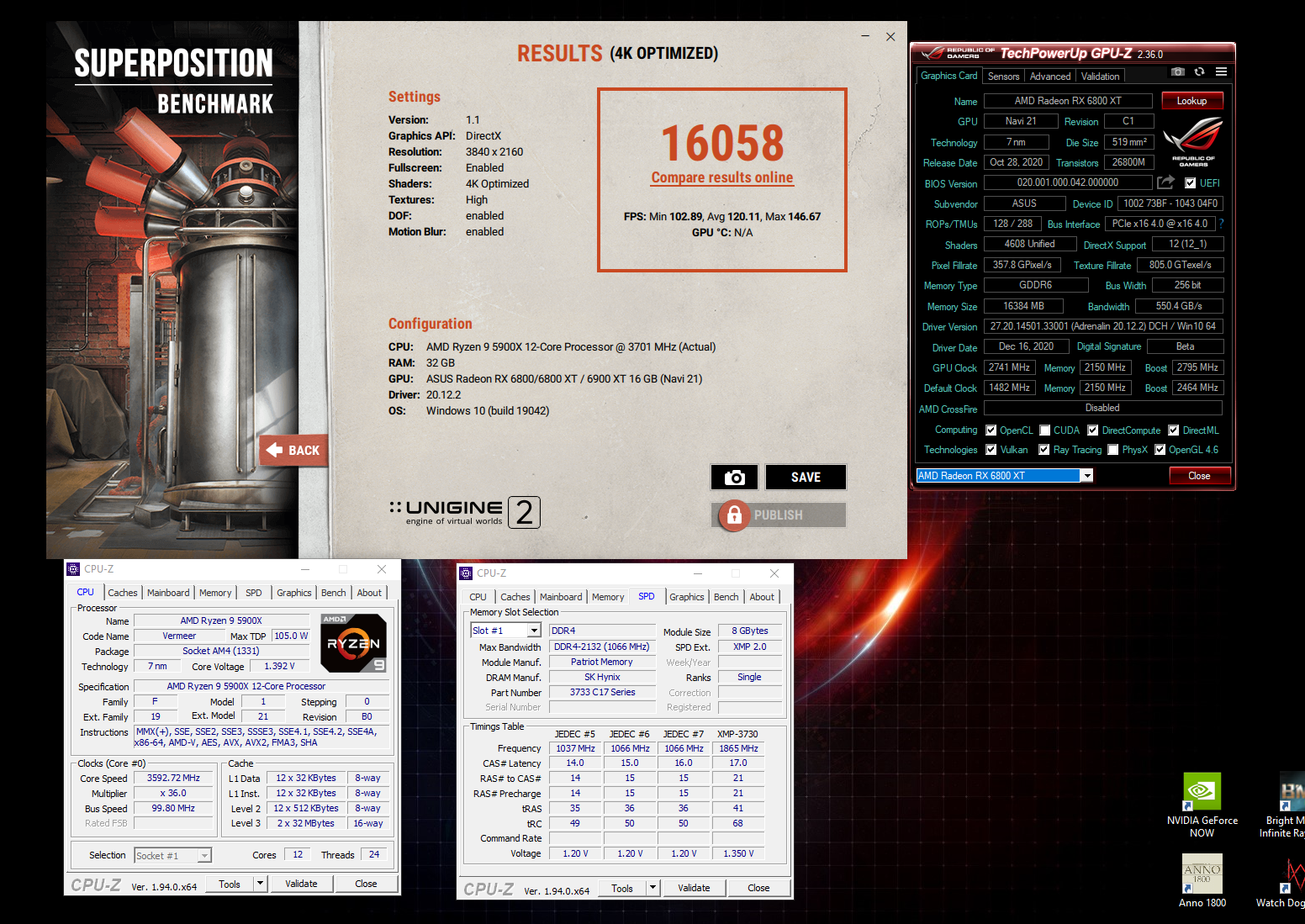Click the screenshot camera icon in Superposition
Screen dimensions: 1305x924
734,477
